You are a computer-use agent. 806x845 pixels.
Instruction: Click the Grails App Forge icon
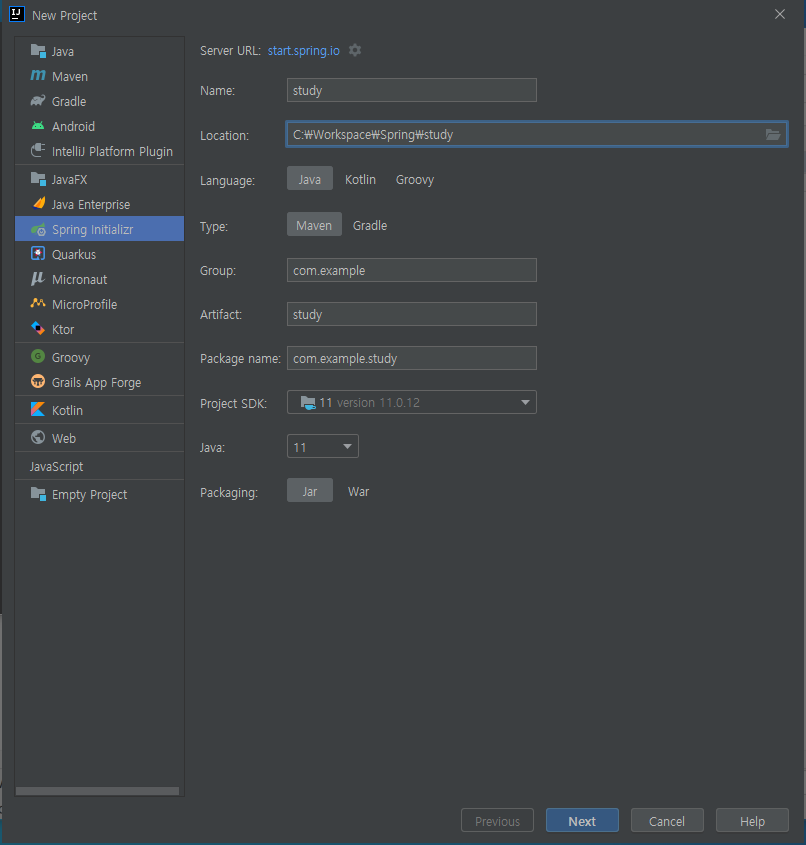point(38,382)
